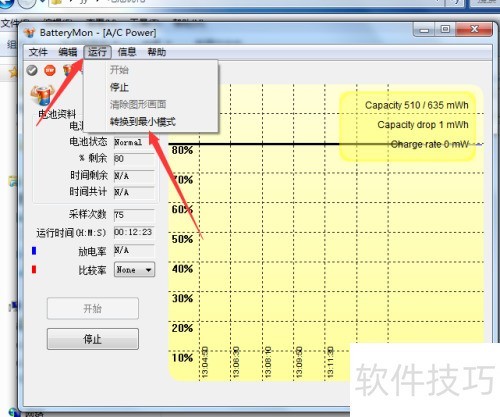Maximize the BatteryMon window
Image resolution: width=500 pixels, height=417 pixels.
click(445, 30)
